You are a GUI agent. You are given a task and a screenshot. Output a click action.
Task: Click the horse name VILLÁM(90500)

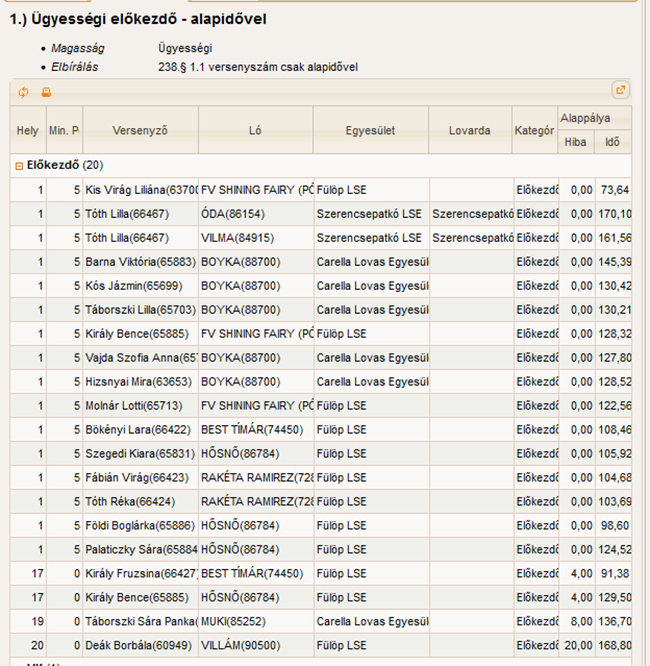pyautogui.click(x=236, y=646)
